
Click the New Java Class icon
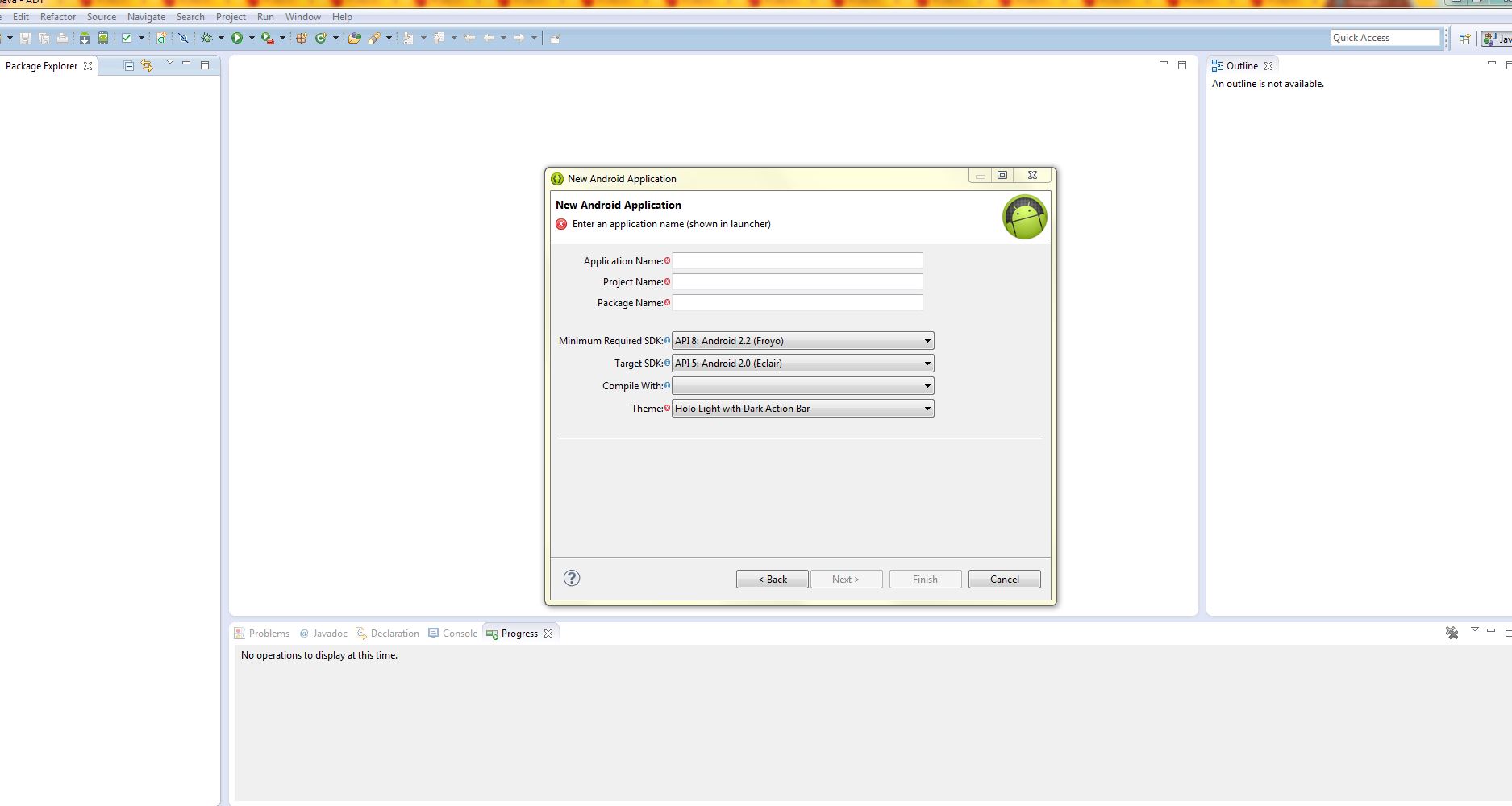tap(321, 38)
